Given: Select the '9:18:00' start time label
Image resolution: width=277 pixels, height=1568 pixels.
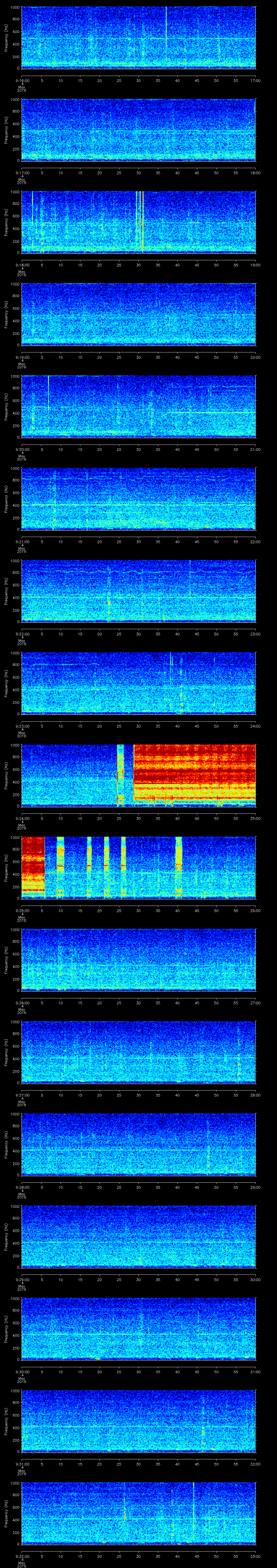Looking at the screenshot, I should pyautogui.click(x=22, y=265).
